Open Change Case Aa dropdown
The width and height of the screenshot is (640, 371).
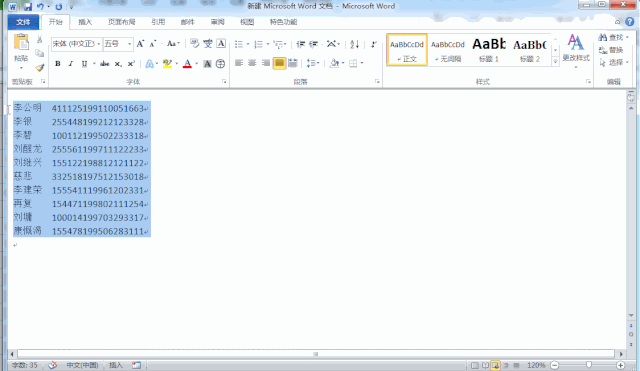tap(173, 44)
